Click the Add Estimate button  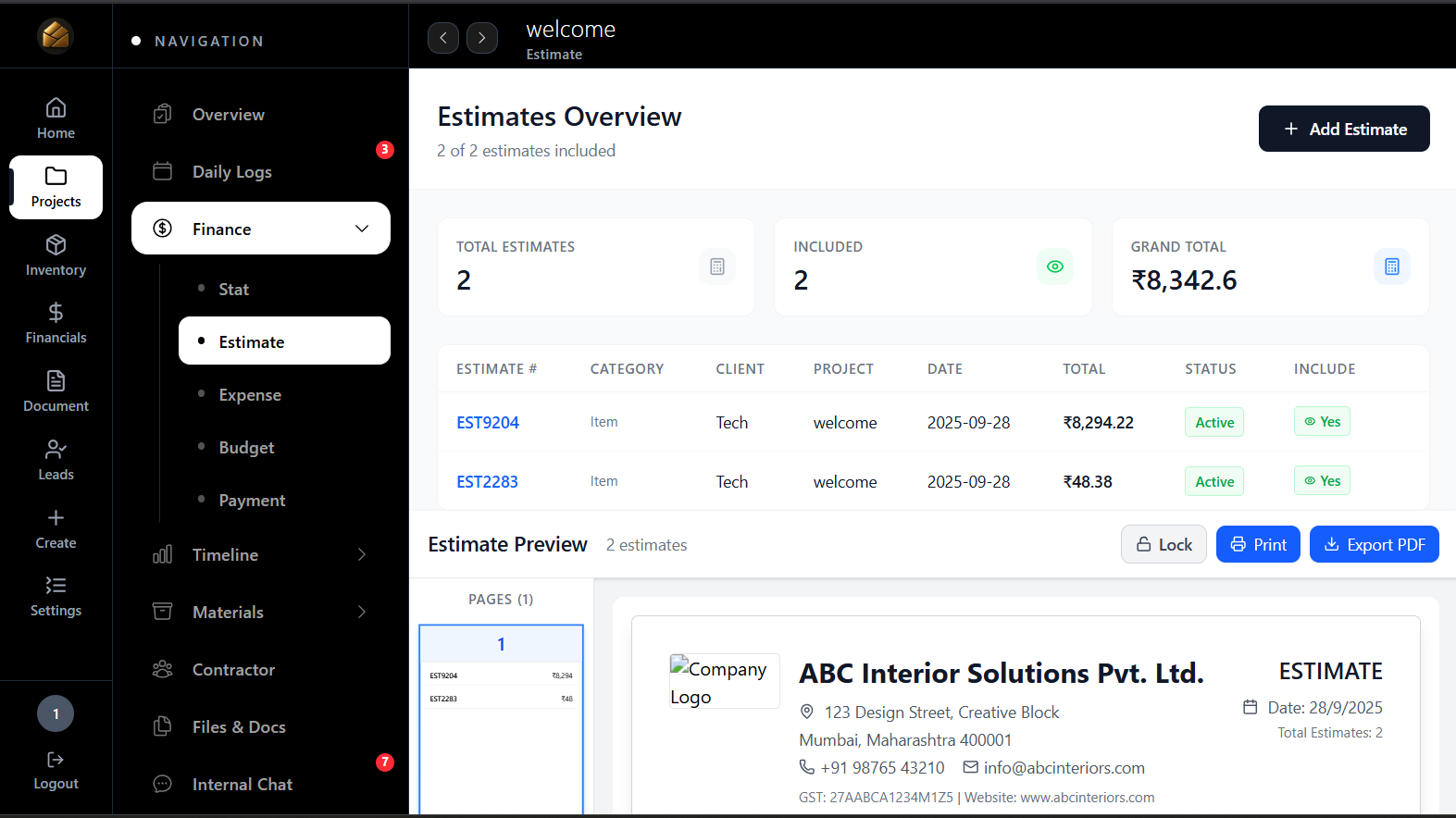click(x=1343, y=130)
